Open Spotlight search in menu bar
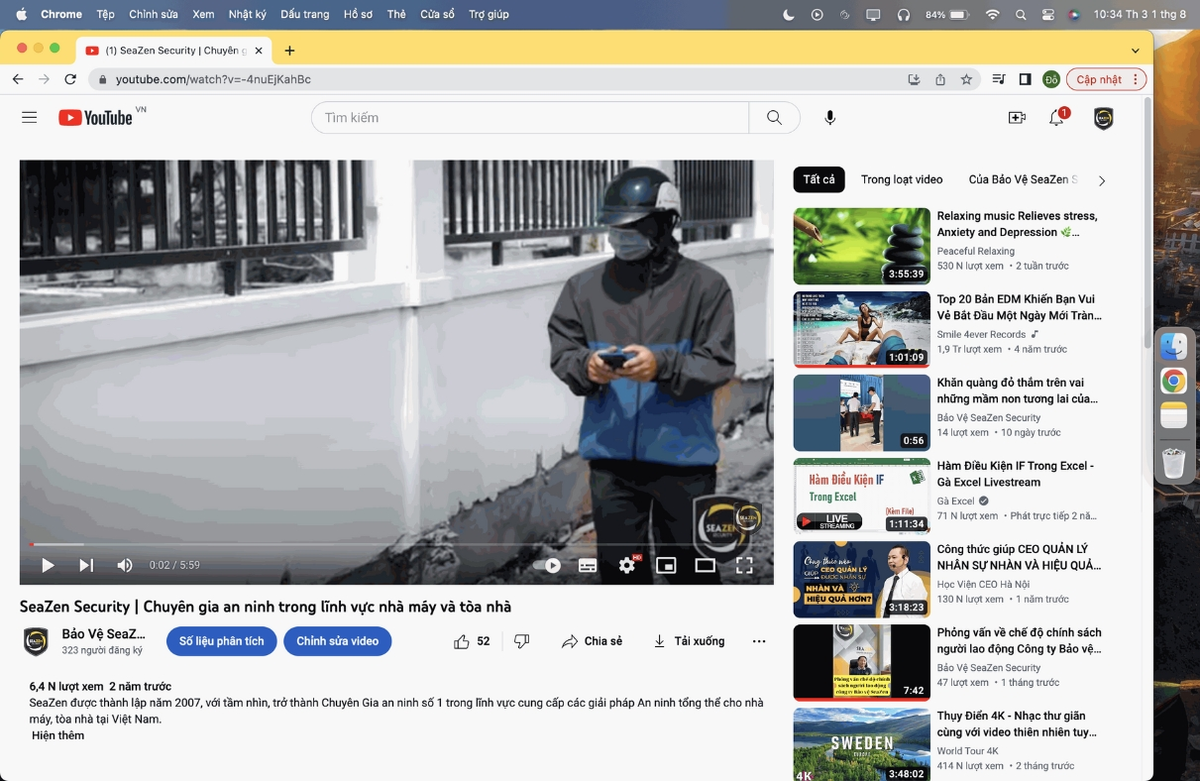Viewport: 1200px width, 781px height. [1020, 14]
